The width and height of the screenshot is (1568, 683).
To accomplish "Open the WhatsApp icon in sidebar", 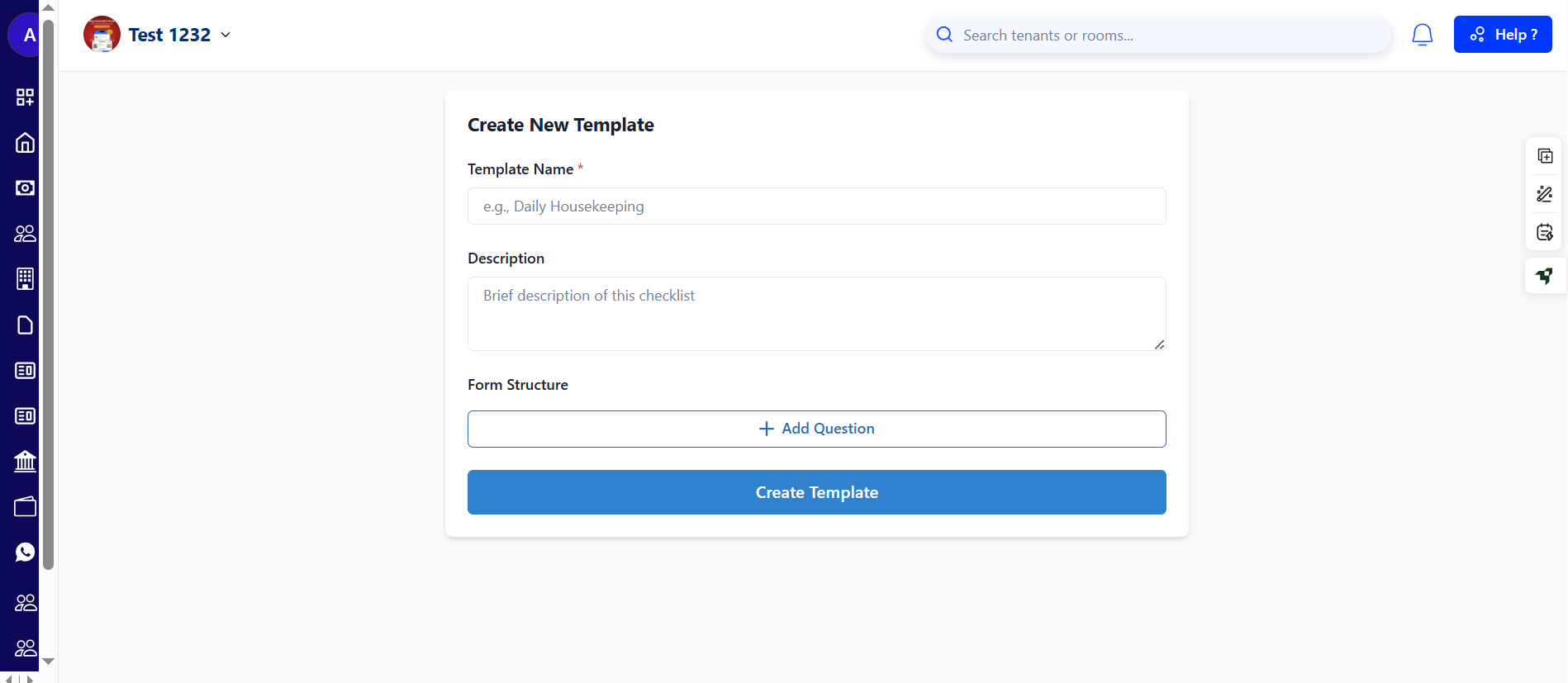I will 25,552.
